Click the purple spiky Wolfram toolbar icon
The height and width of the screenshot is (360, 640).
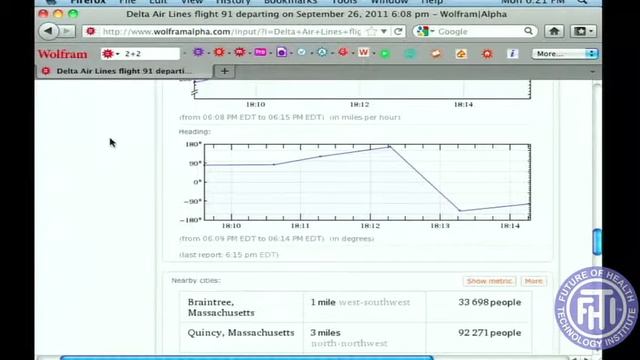click(x=198, y=52)
